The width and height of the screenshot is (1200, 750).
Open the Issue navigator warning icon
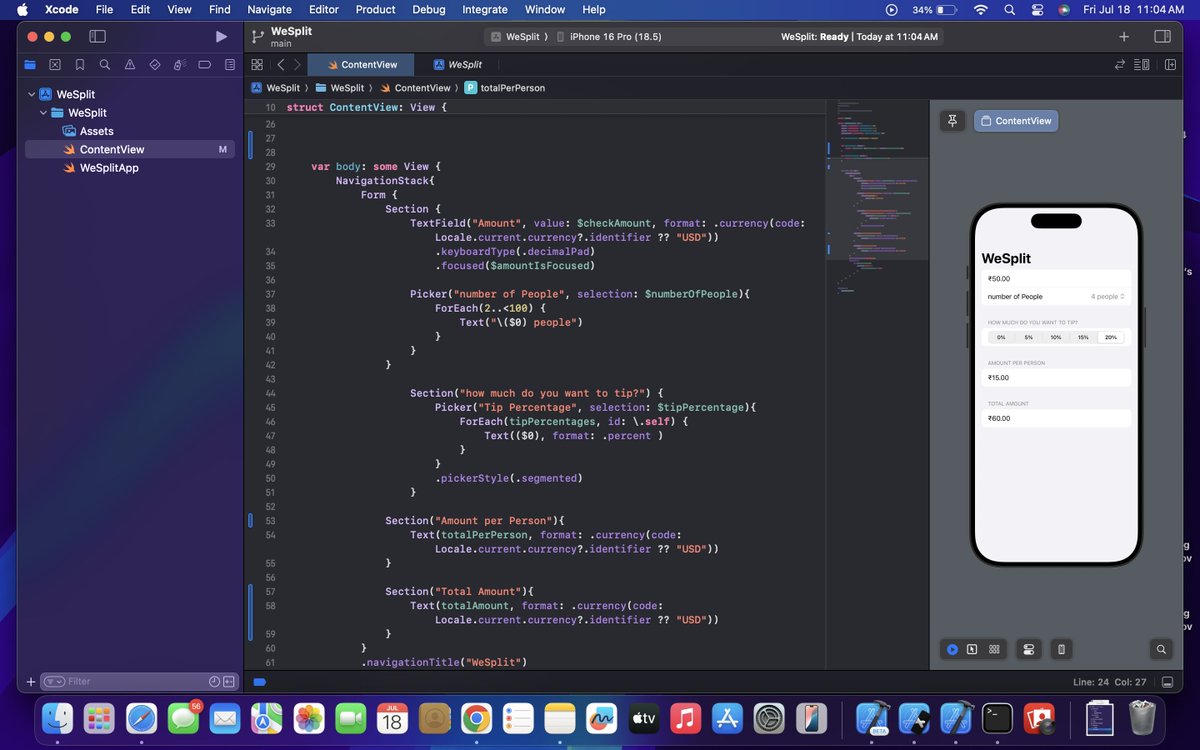[130, 65]
